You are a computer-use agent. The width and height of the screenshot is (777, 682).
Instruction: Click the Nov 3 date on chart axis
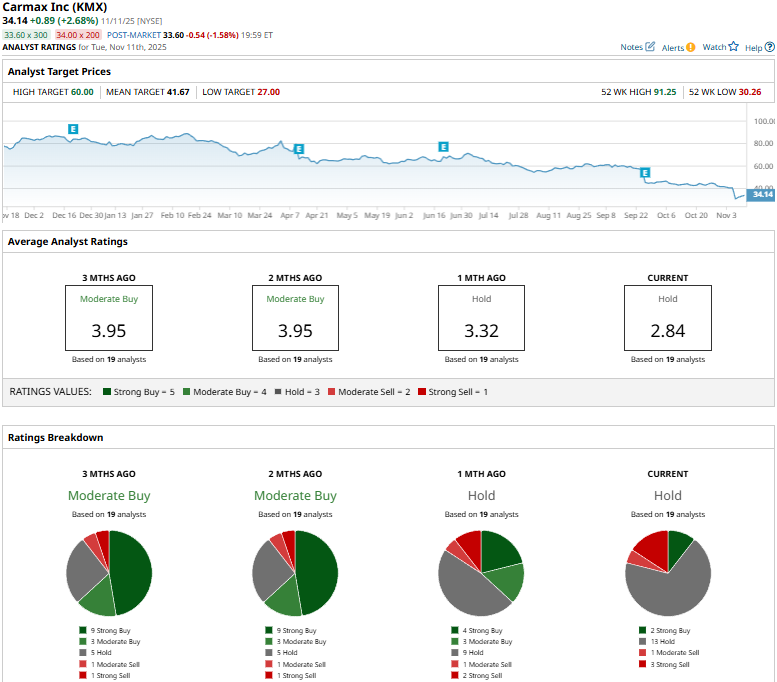[726, 215]
